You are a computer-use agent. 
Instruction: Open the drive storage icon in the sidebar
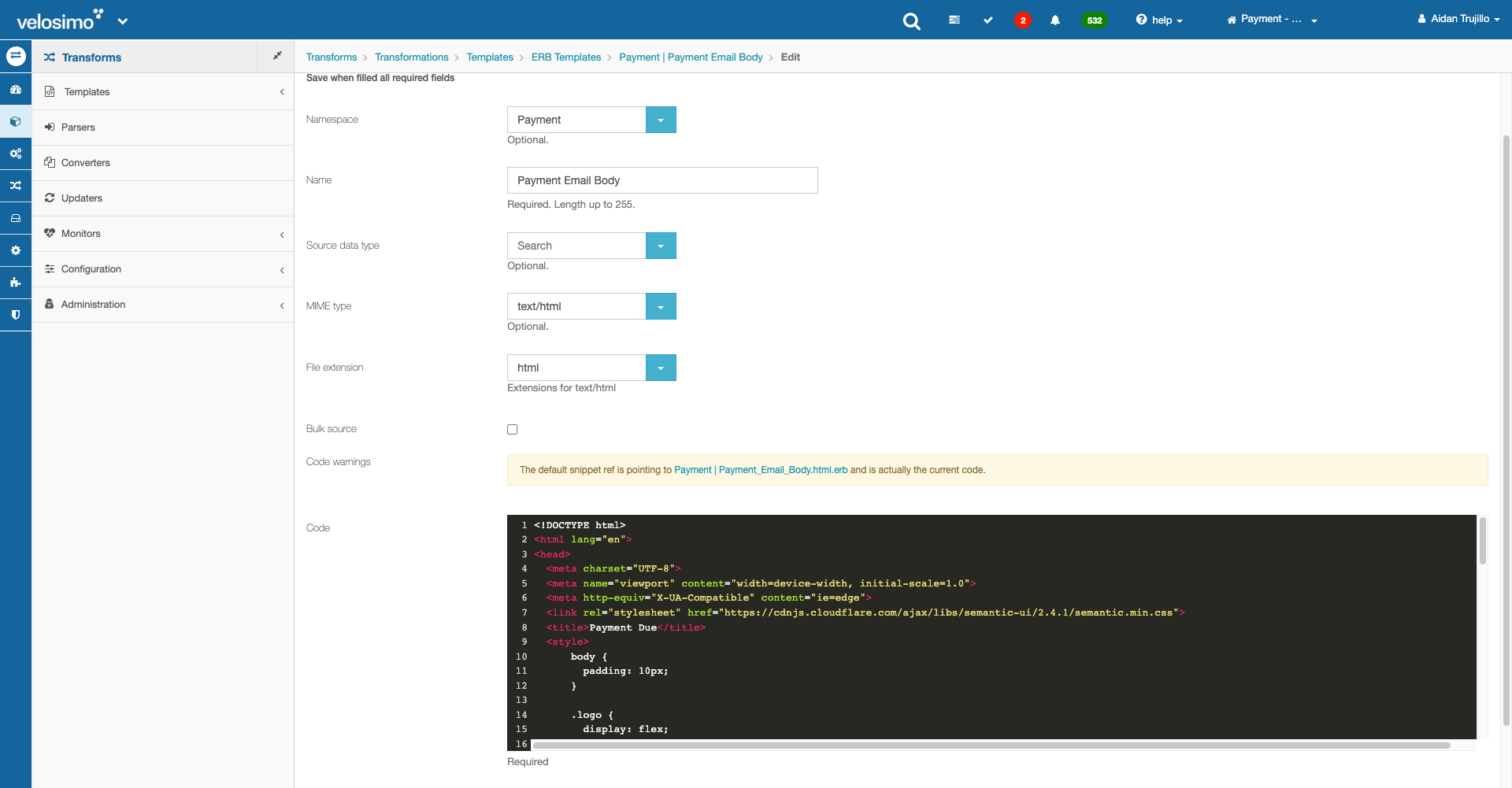pyautogui.click(x=16, y=218)
